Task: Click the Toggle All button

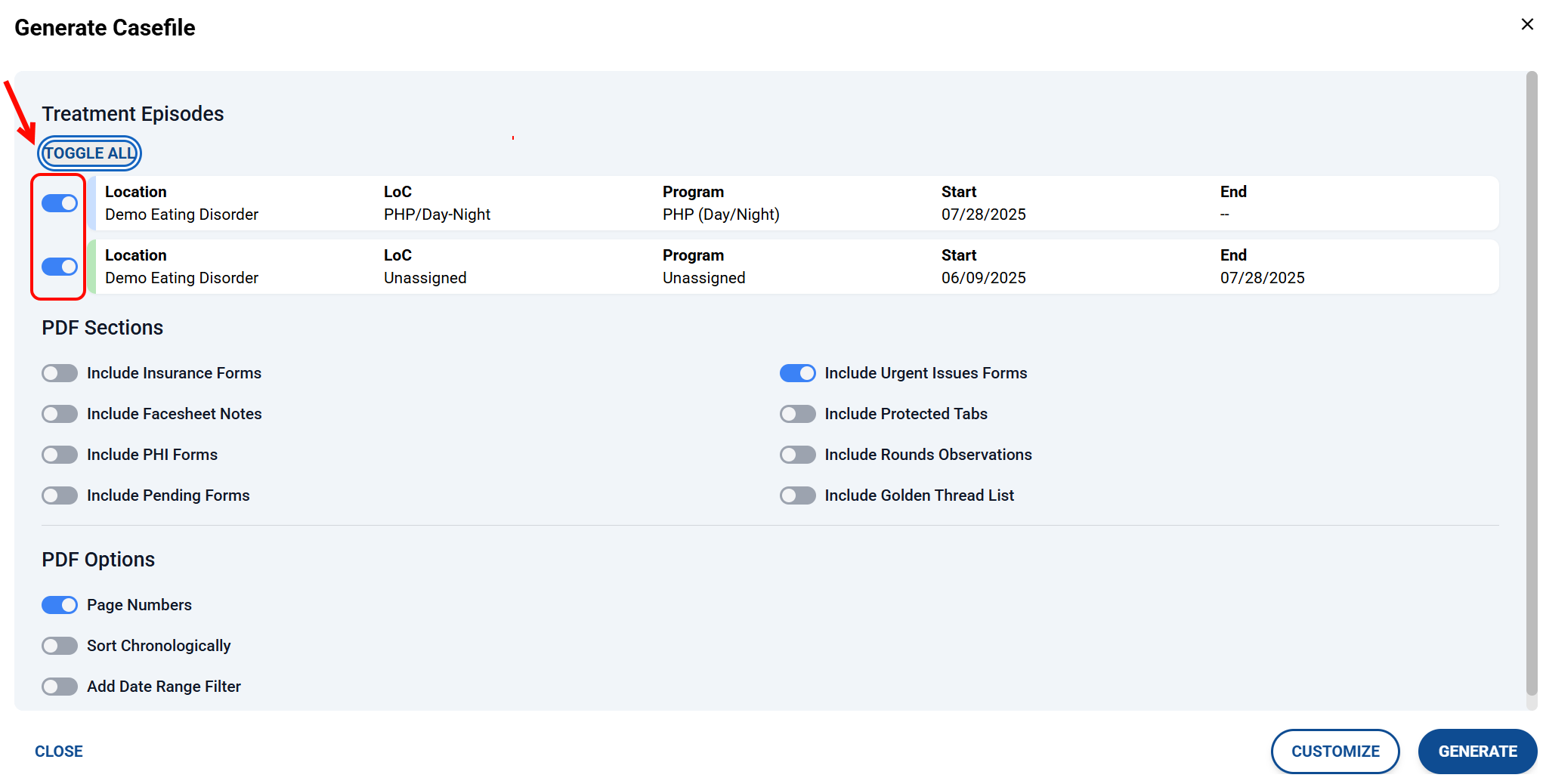Action: coord(90,153)
